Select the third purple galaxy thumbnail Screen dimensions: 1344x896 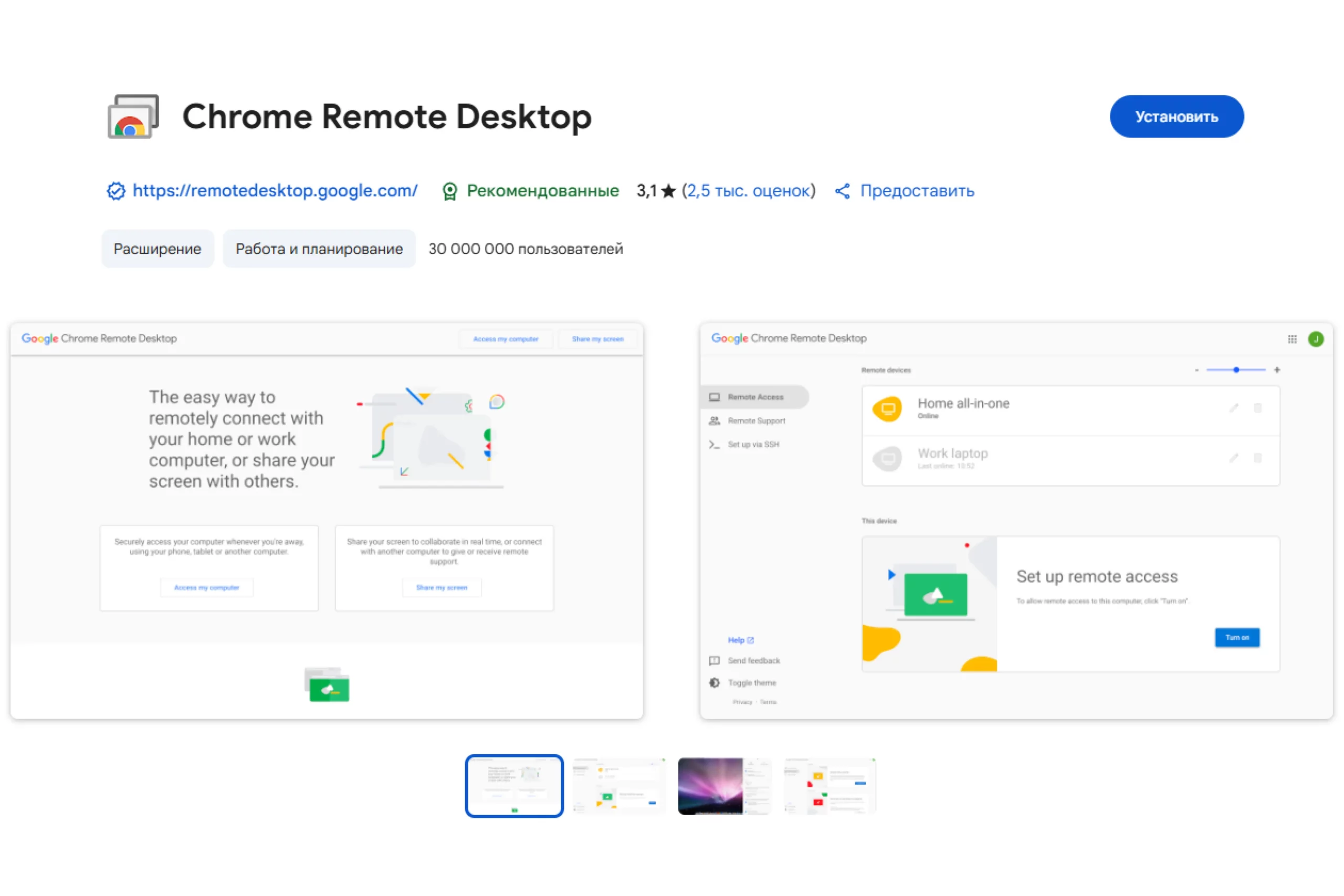[x=724, y=786]
